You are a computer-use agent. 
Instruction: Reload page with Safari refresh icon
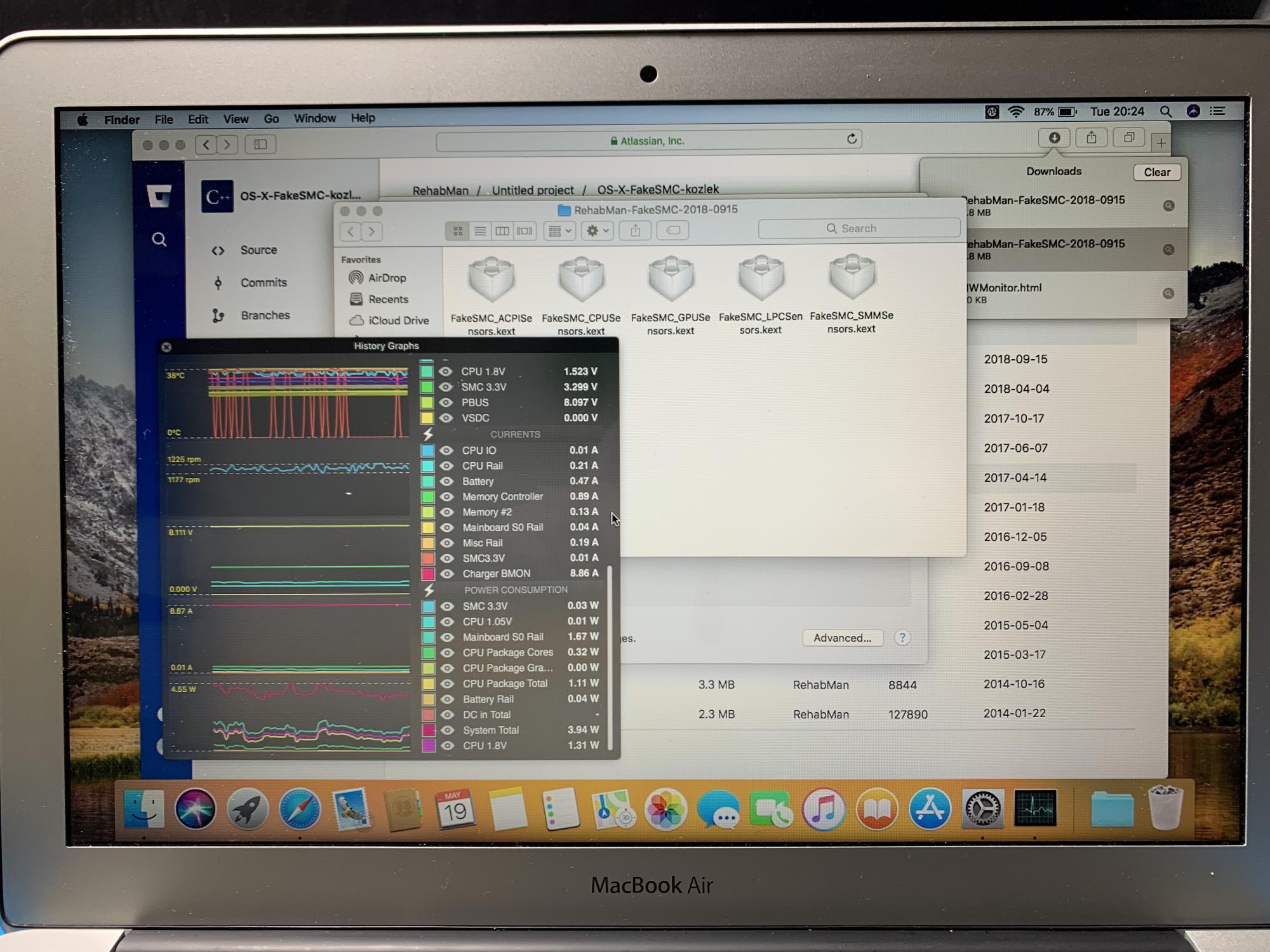coord(852,139)
